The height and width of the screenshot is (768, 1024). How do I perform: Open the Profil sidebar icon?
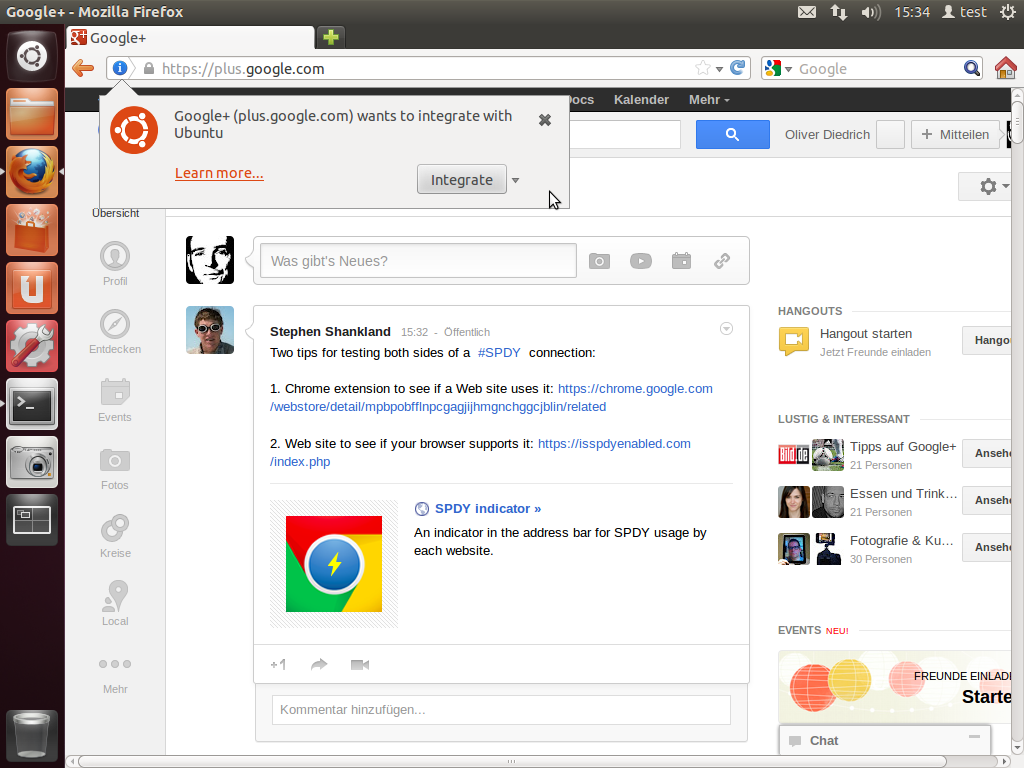point(115,256)
